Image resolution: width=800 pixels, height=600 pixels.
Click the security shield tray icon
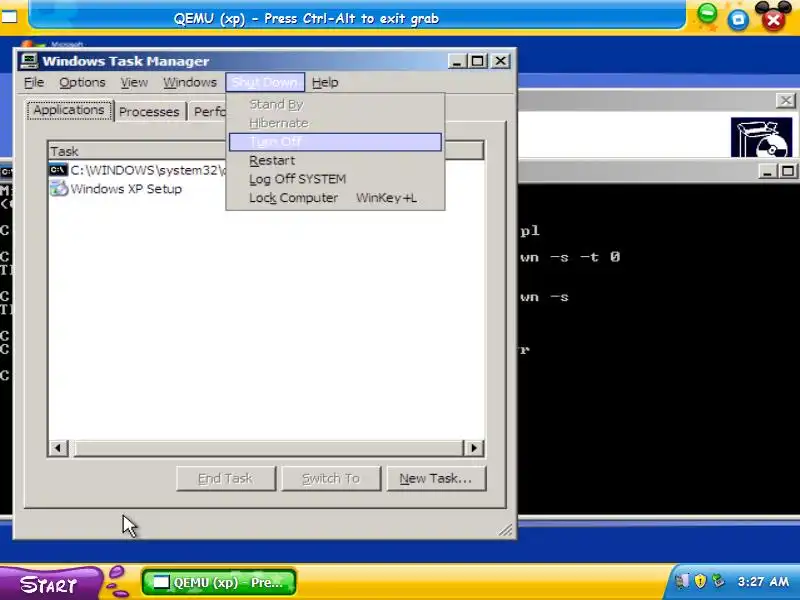point(700,581)
